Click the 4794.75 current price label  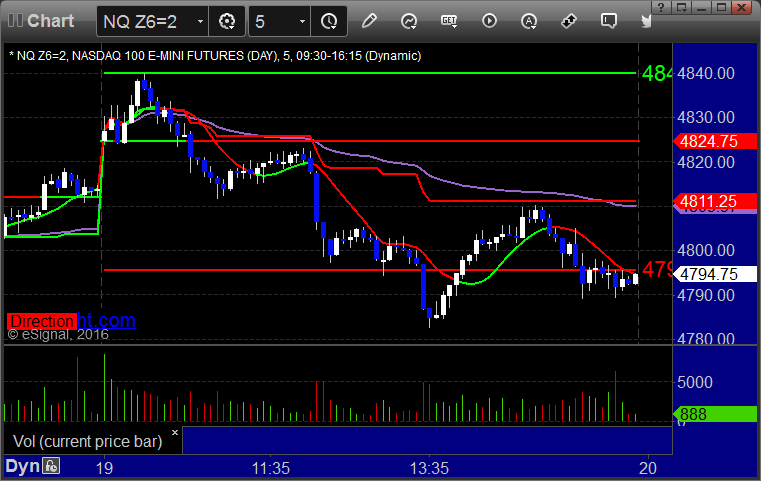715,274
